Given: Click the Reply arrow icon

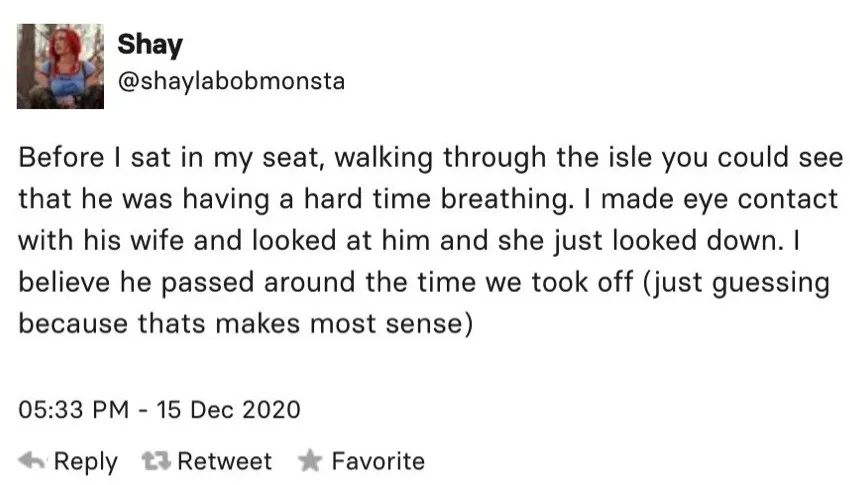Looking at the screenshot, I should click(31, 461).
